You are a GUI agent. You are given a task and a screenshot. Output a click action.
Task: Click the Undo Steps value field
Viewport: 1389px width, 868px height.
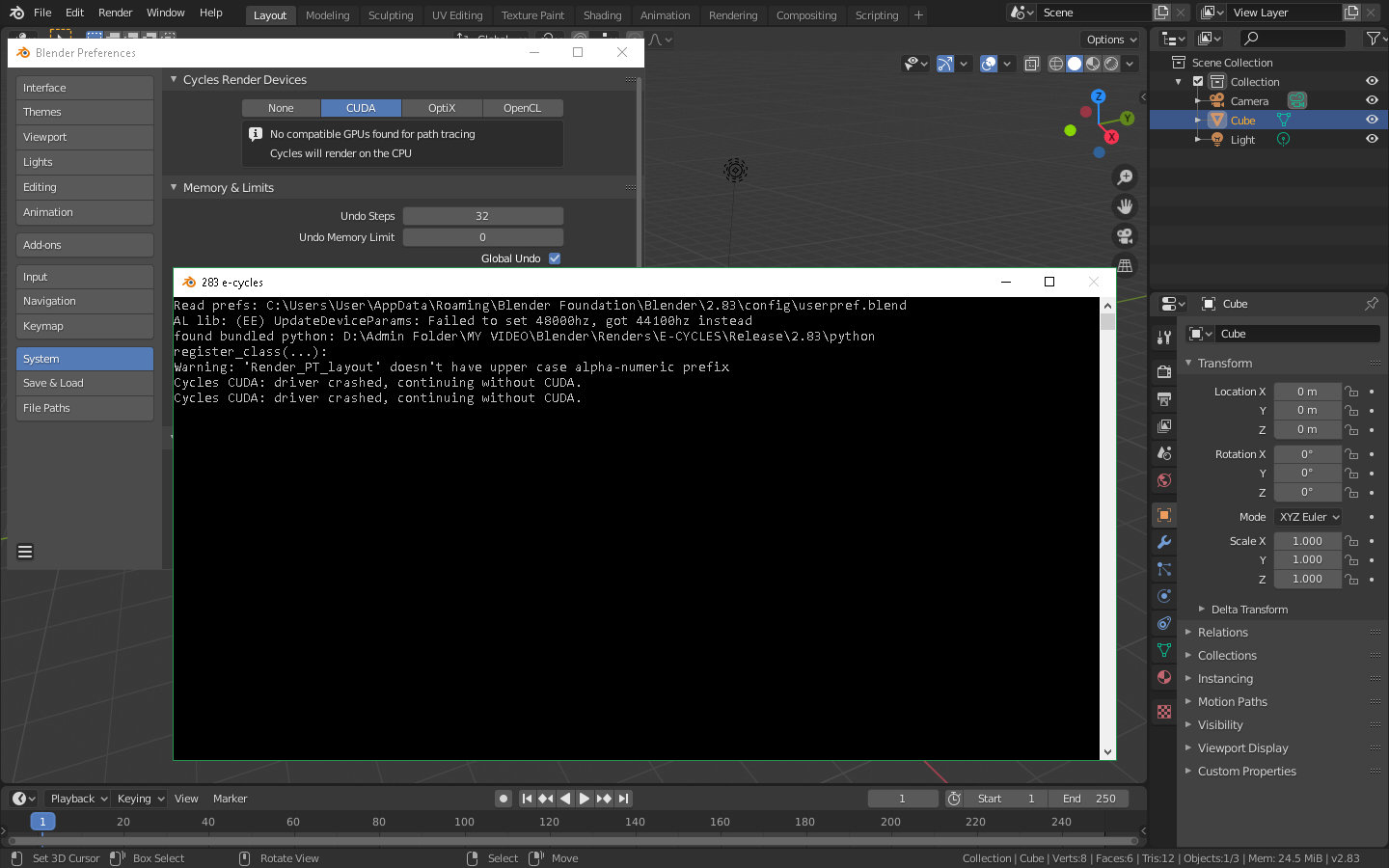[482, 216]
